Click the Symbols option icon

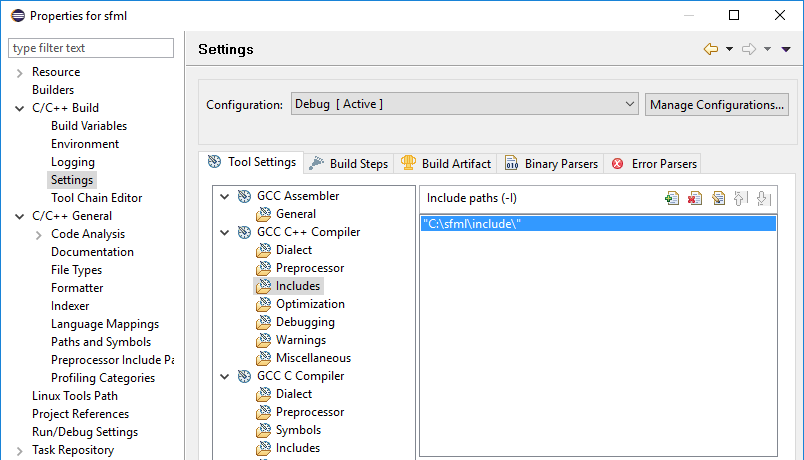(264, 430)
